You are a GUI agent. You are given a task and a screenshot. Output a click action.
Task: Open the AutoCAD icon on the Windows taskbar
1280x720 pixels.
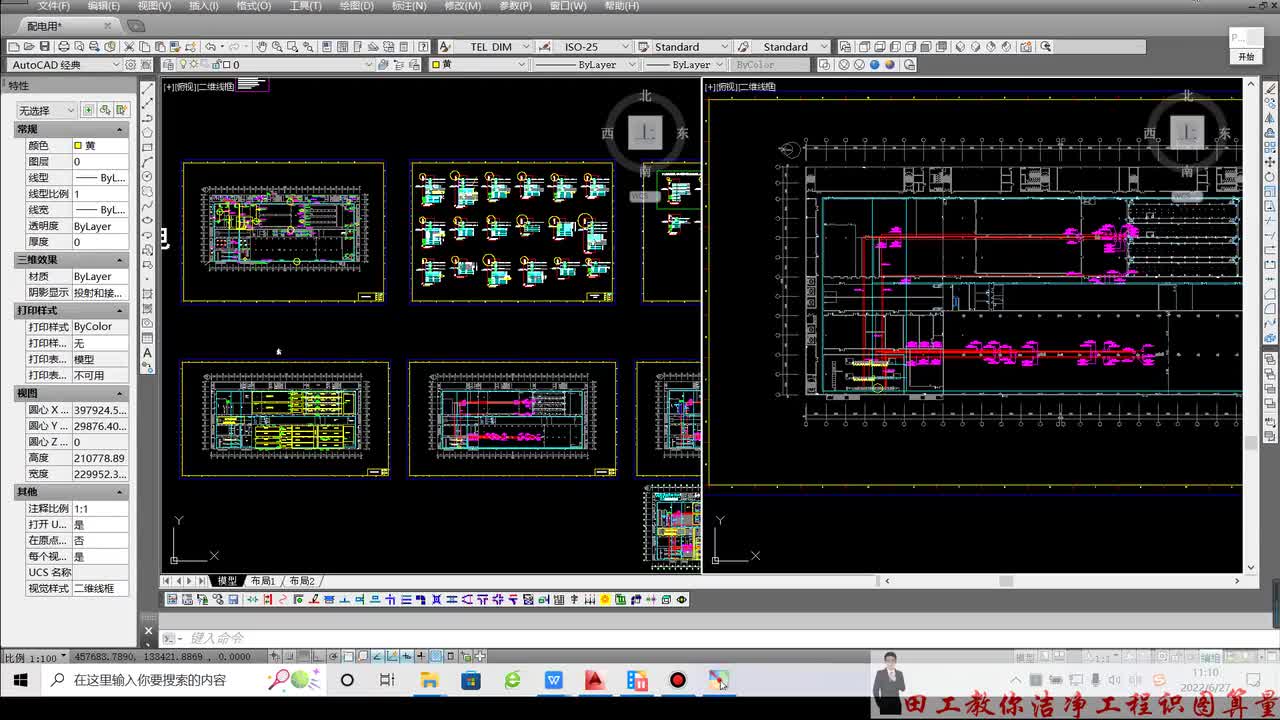click(595, 680)
